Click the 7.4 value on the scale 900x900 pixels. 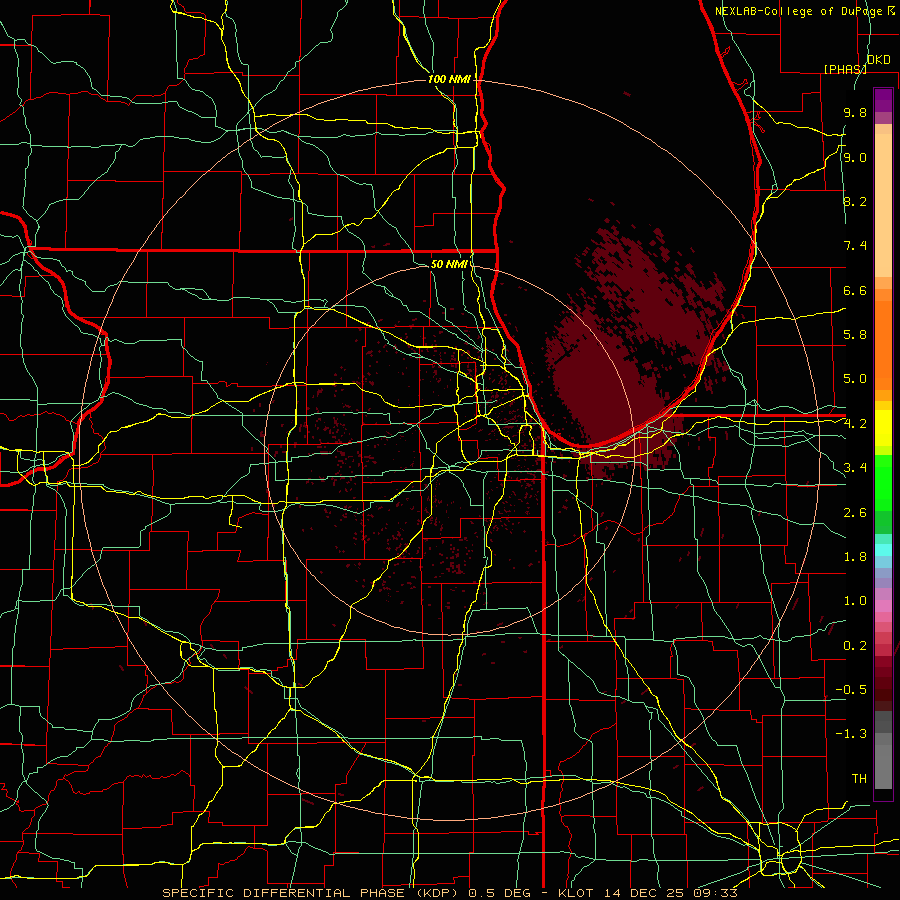click(x=855, y=246)
